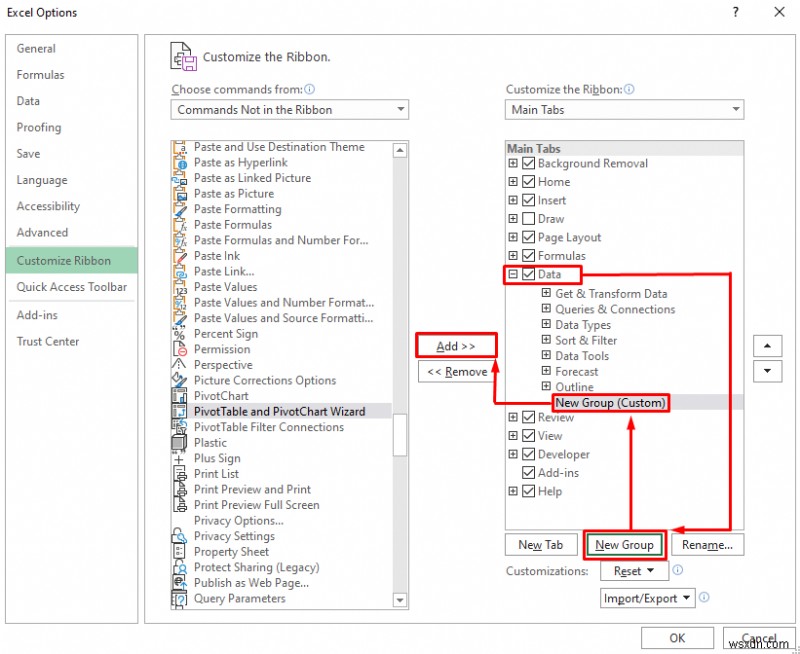Click the info icon beside Choose commands from
800x654 pixels.
pos(309,89)
